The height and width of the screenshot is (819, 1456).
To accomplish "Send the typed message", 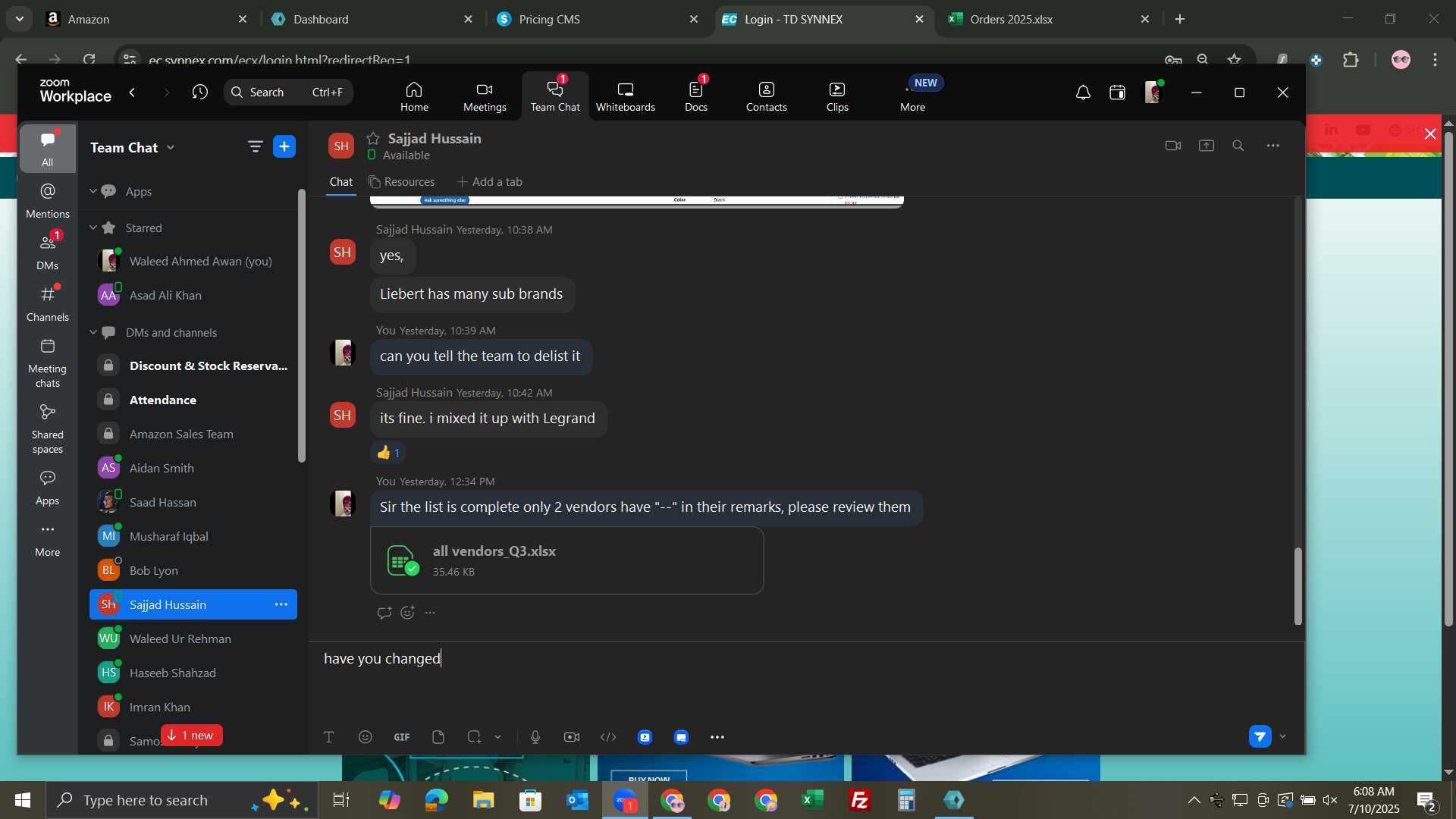I will tap(1260, 736).
